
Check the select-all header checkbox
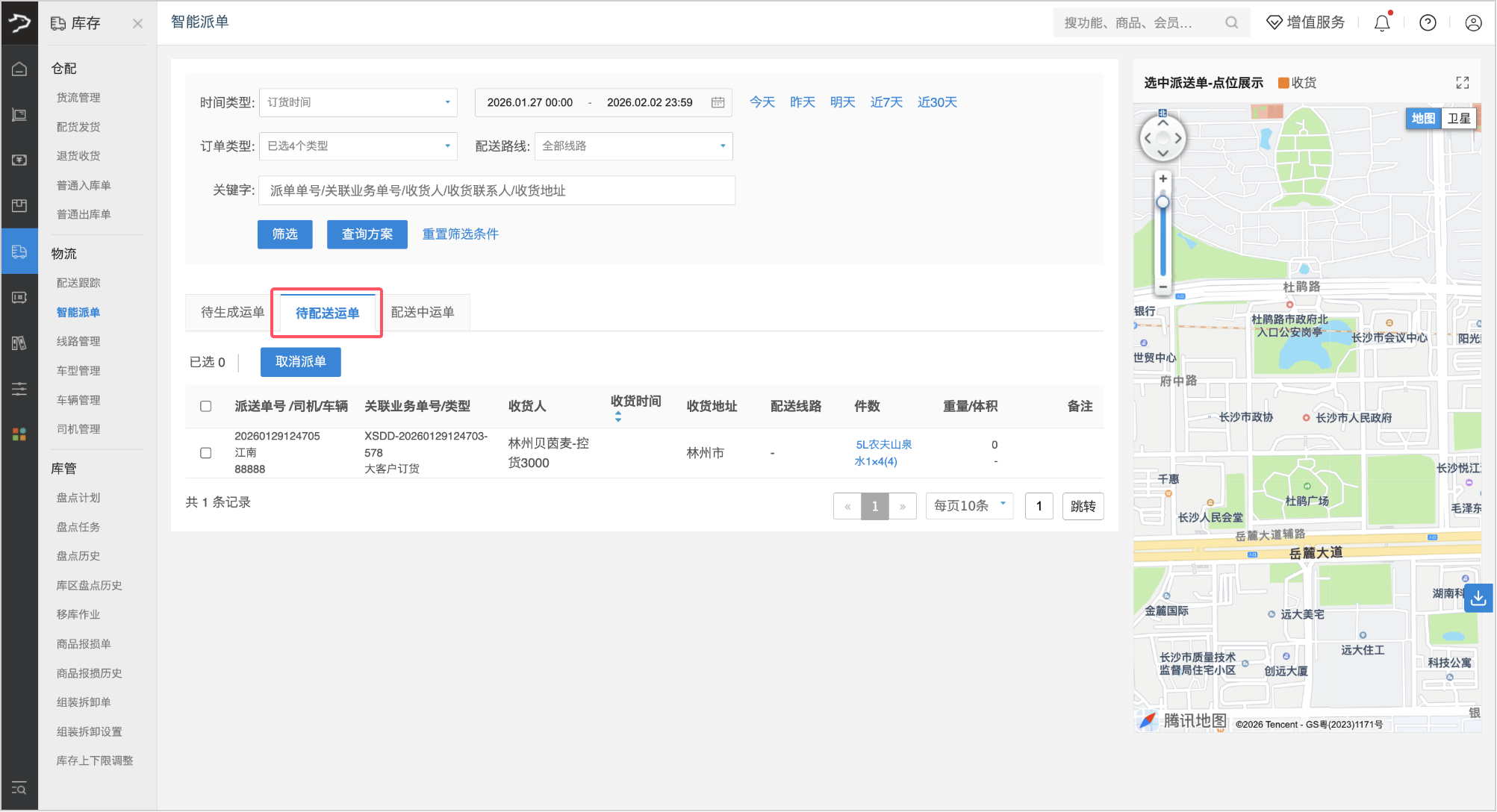point(206,407)
